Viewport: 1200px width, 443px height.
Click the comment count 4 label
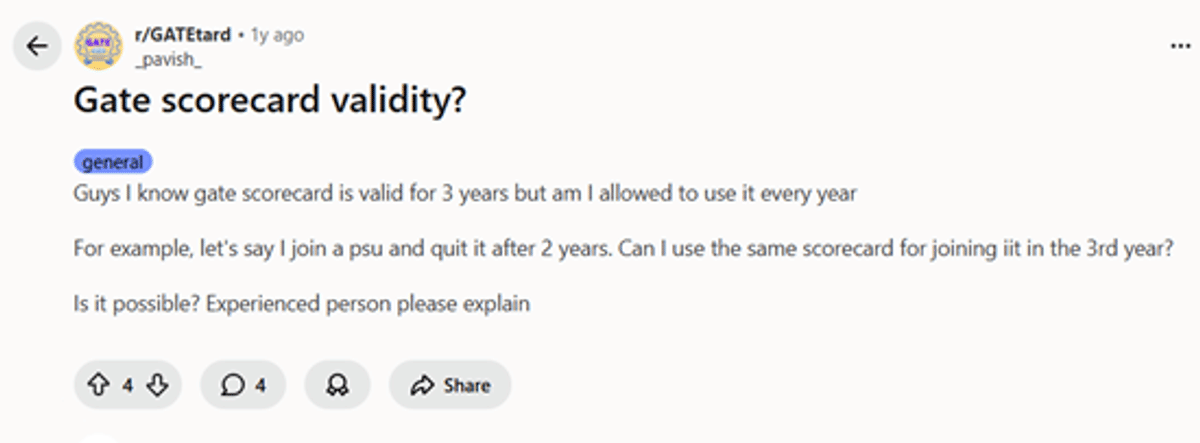click(260, 385)
